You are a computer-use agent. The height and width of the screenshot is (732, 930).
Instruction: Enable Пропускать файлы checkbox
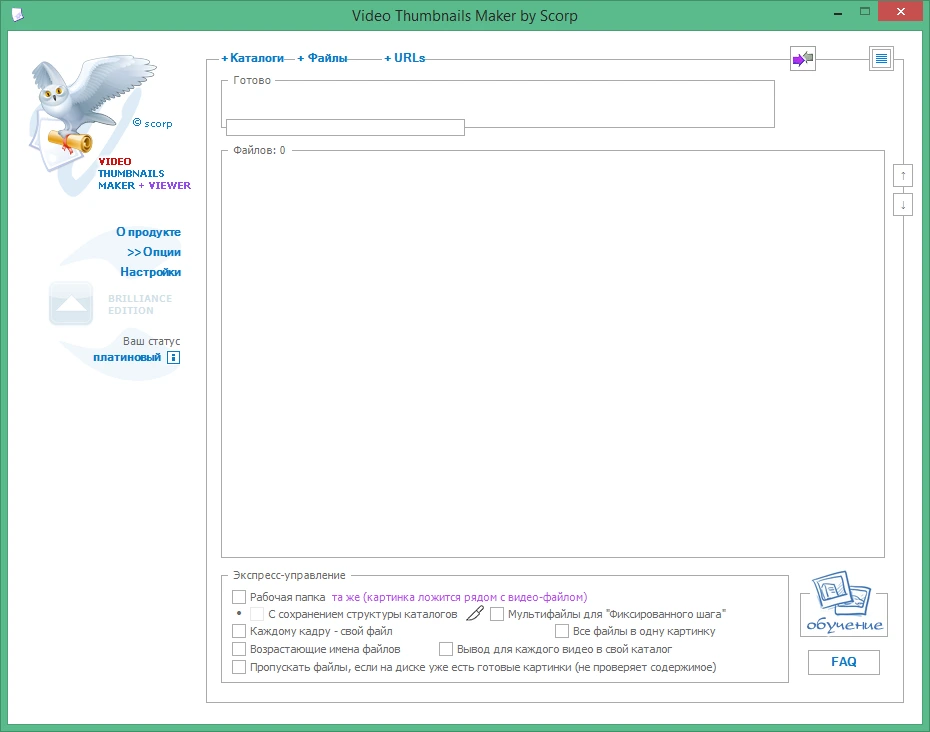[x=239, y=667]
